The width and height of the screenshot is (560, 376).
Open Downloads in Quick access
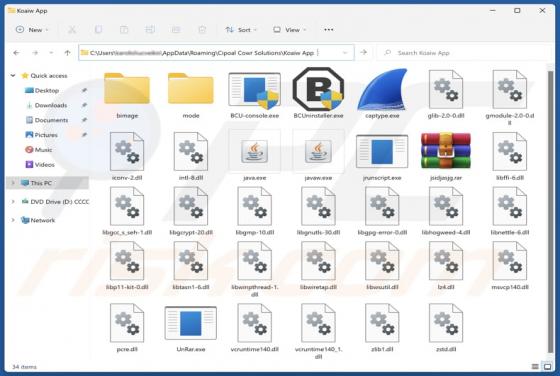(x=51, y=105)
